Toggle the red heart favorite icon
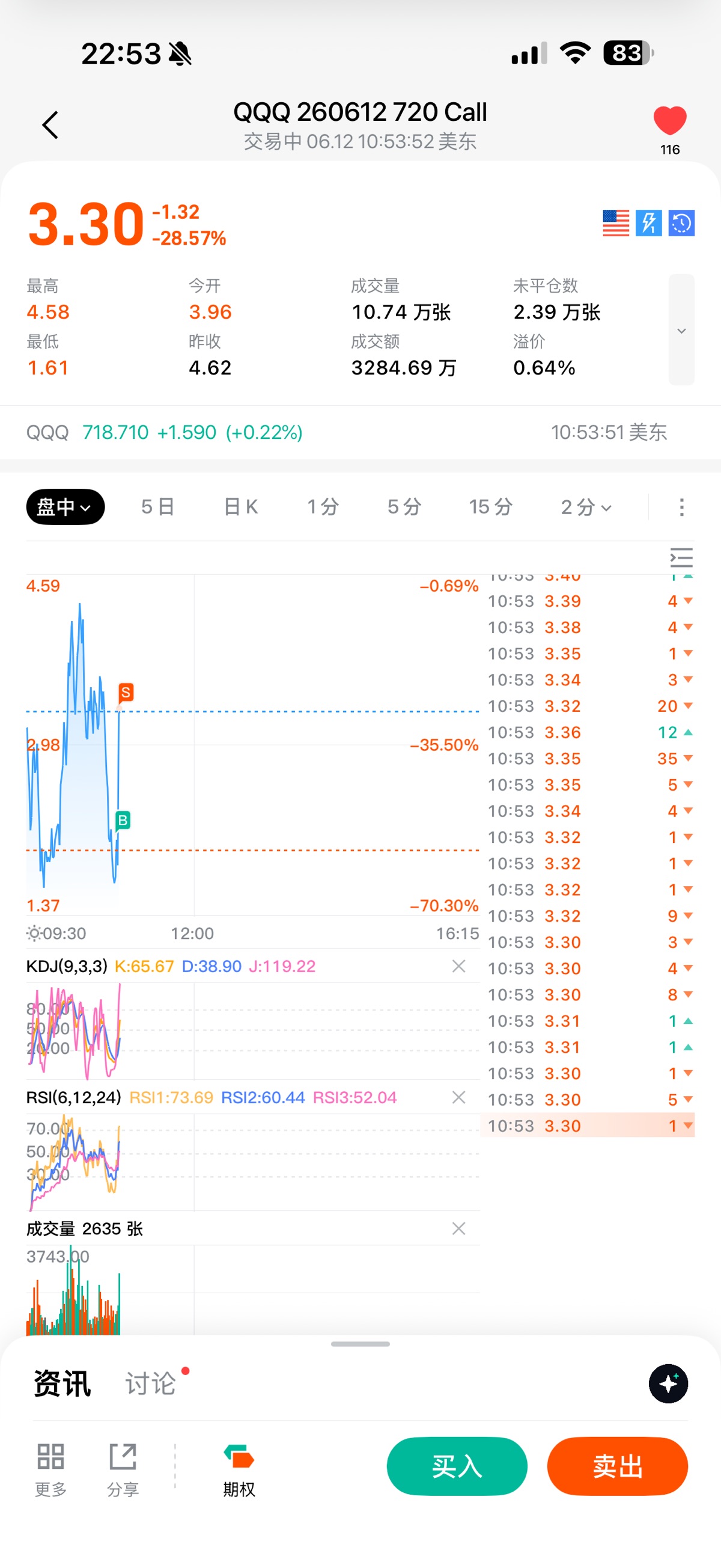 (670, 120)
